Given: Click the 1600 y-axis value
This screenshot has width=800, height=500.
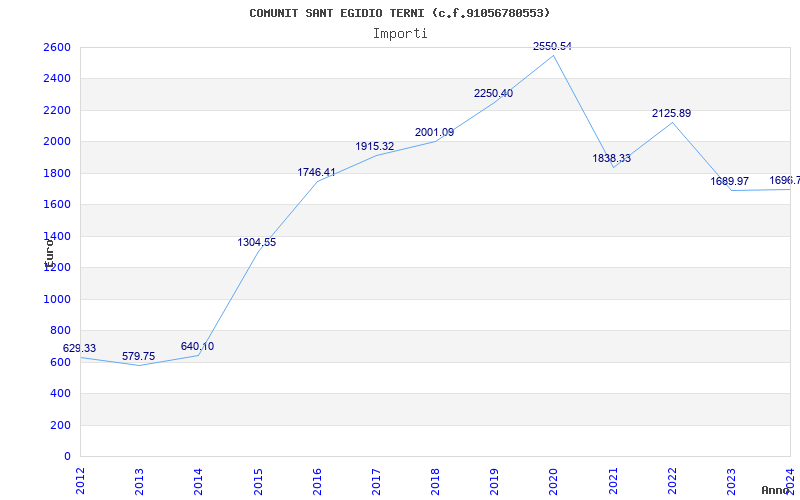Looking at the screenshot, I should point(57,205).
